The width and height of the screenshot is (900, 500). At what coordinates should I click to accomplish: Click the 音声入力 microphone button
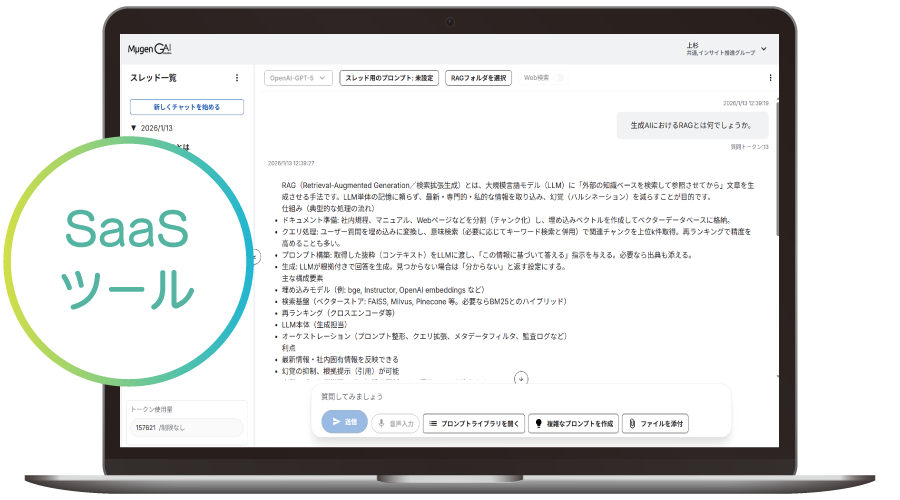click(395, 424)
